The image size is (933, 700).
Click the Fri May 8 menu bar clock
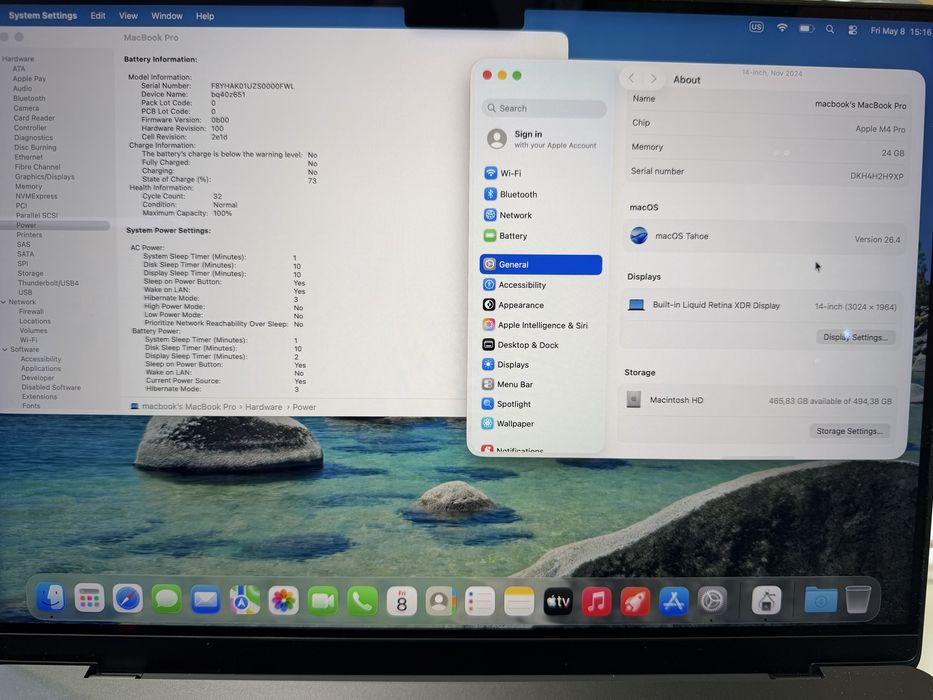pos(901,31)
